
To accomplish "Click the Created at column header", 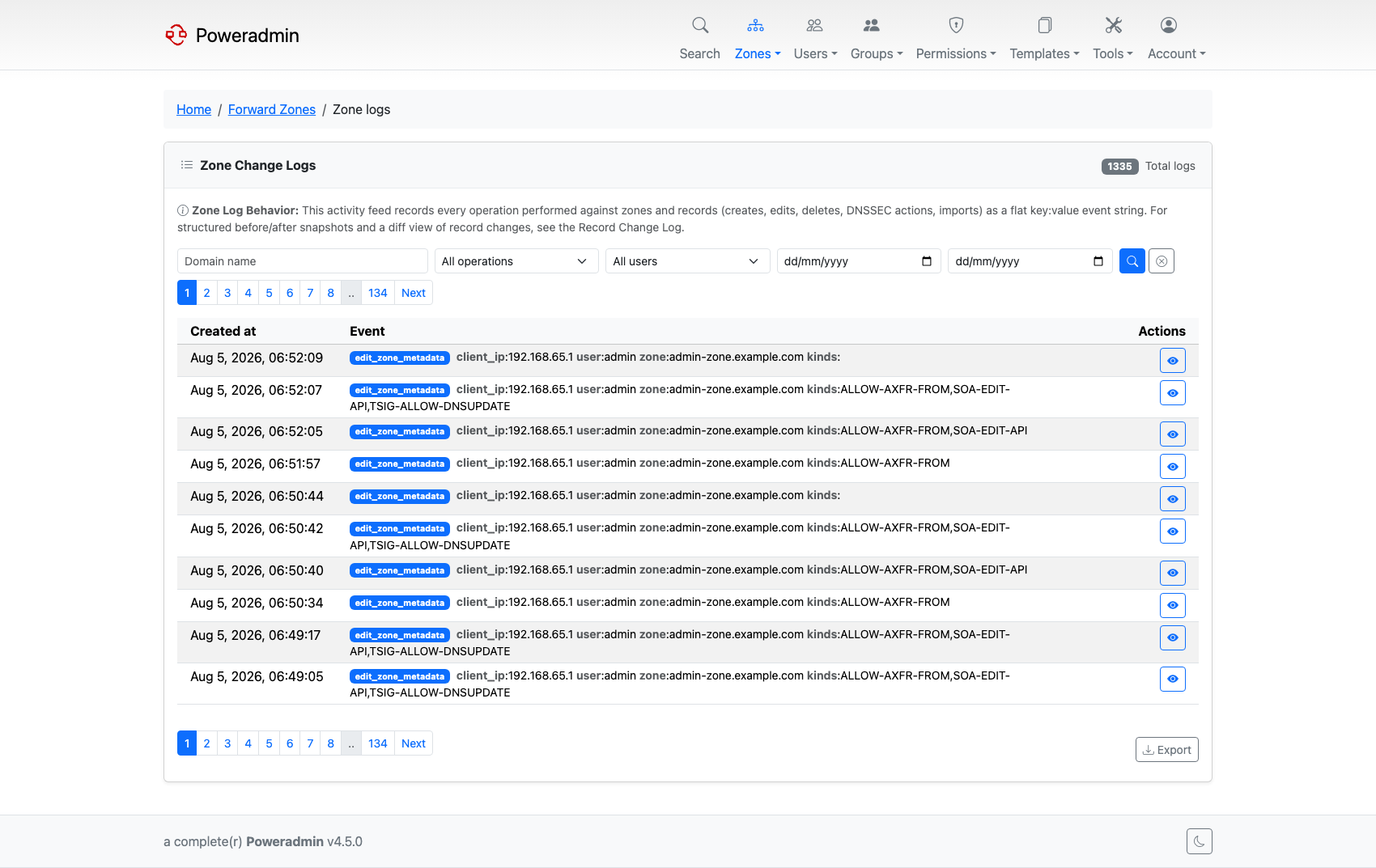I will [x=223, y=331].
